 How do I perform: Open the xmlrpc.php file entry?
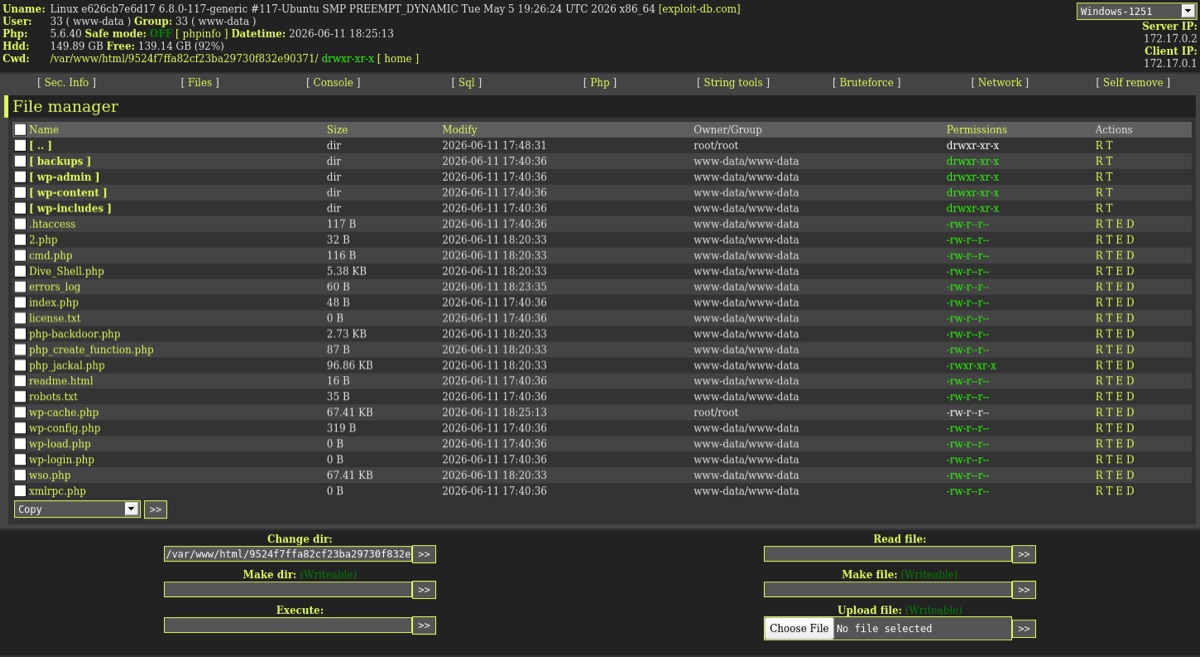click(x=57, y=491)
